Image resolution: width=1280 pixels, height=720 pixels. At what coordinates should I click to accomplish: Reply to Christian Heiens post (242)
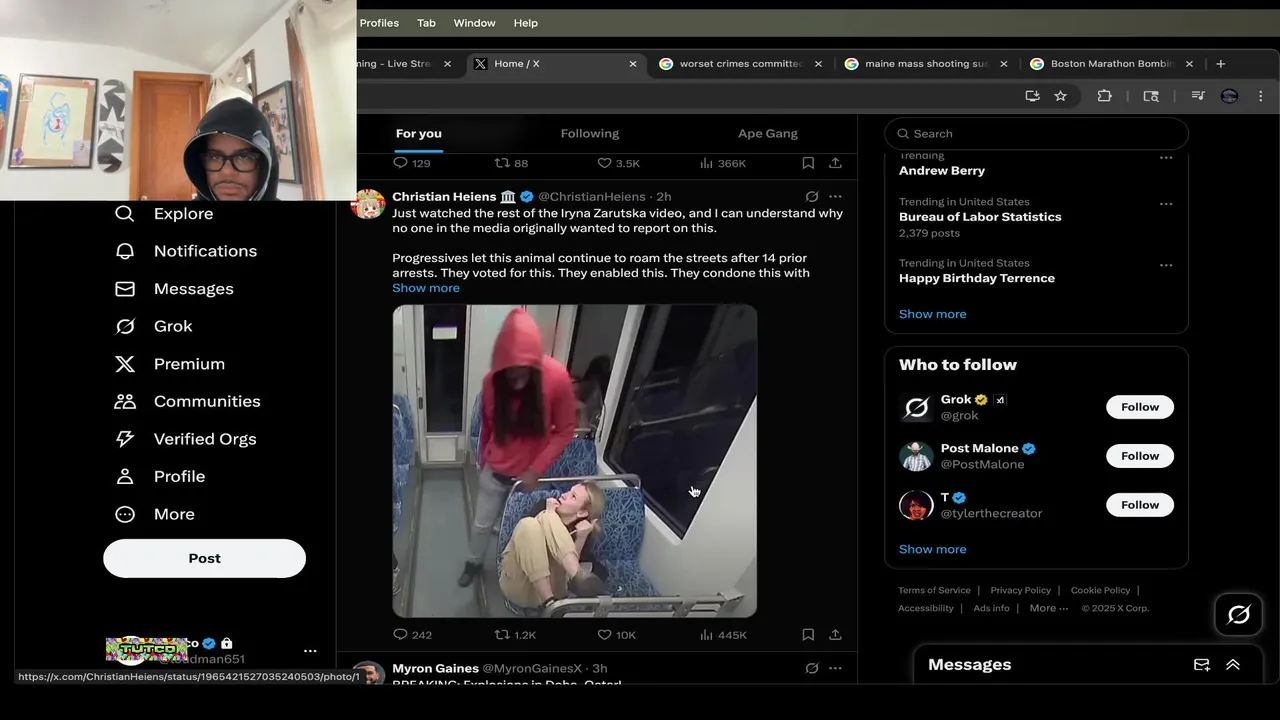(x=412, y=635)
